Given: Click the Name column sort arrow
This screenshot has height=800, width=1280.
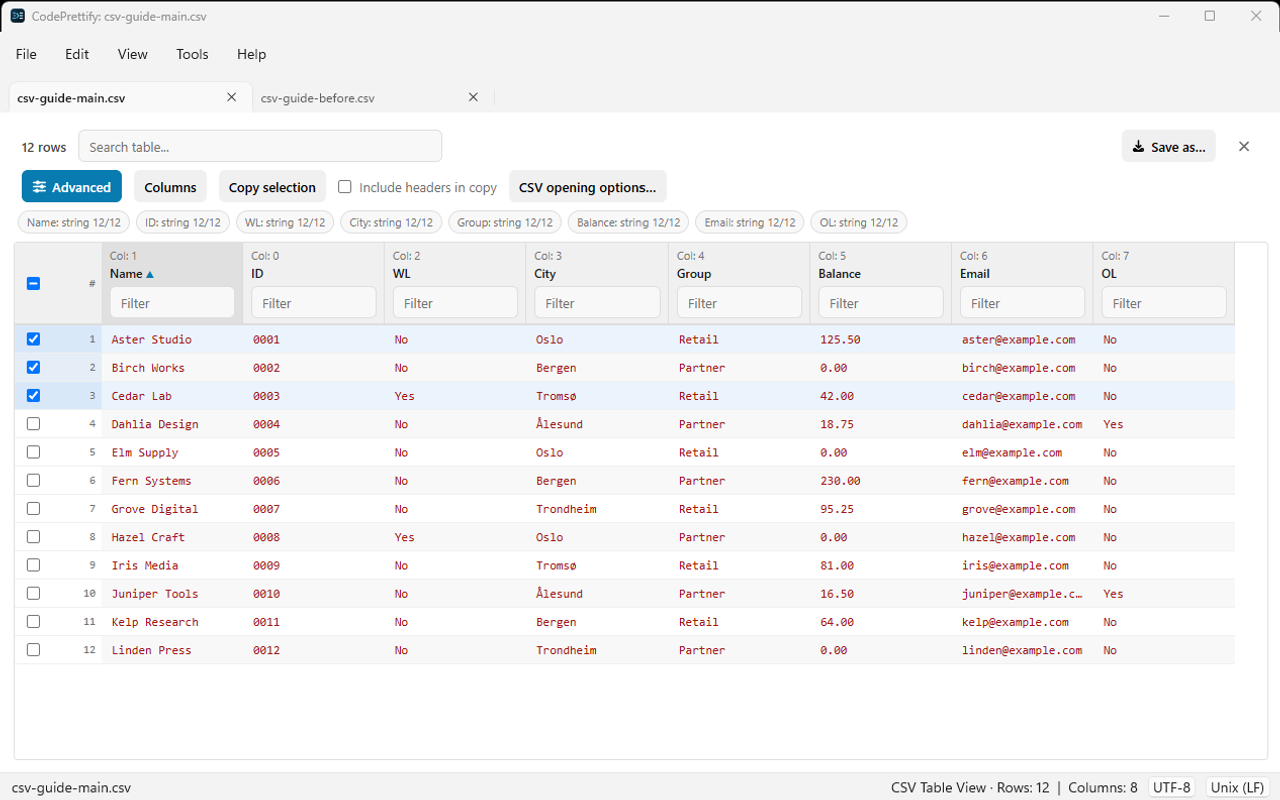Looking at the screenshot, I should 150,274.
